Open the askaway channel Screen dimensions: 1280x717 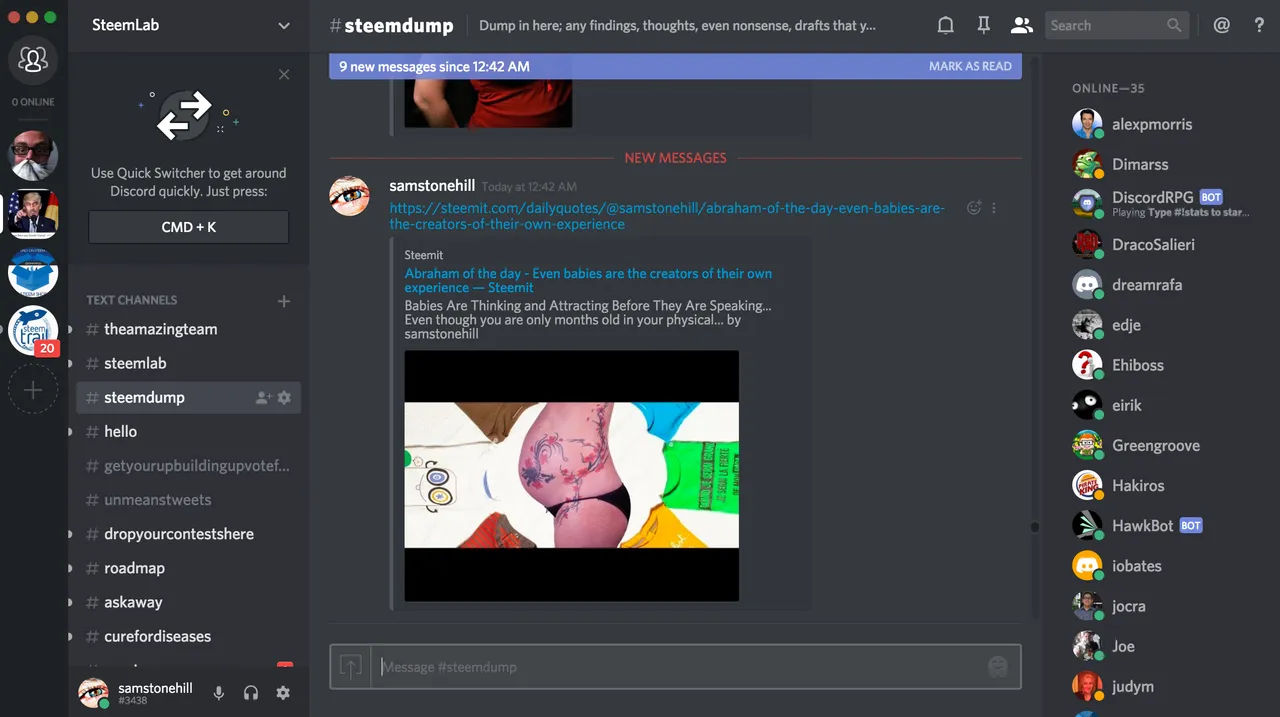189,601
